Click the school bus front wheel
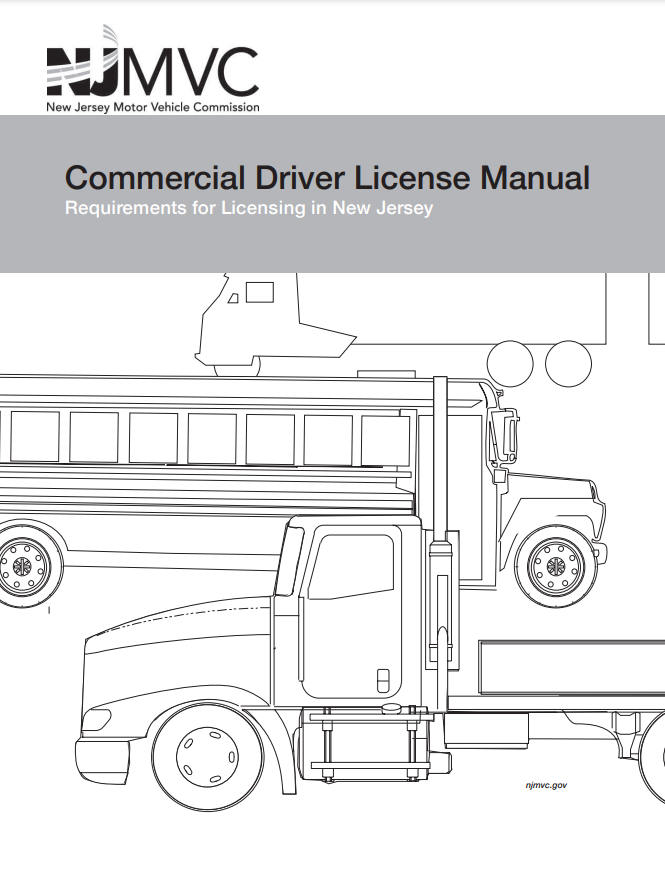 [554, 568]
